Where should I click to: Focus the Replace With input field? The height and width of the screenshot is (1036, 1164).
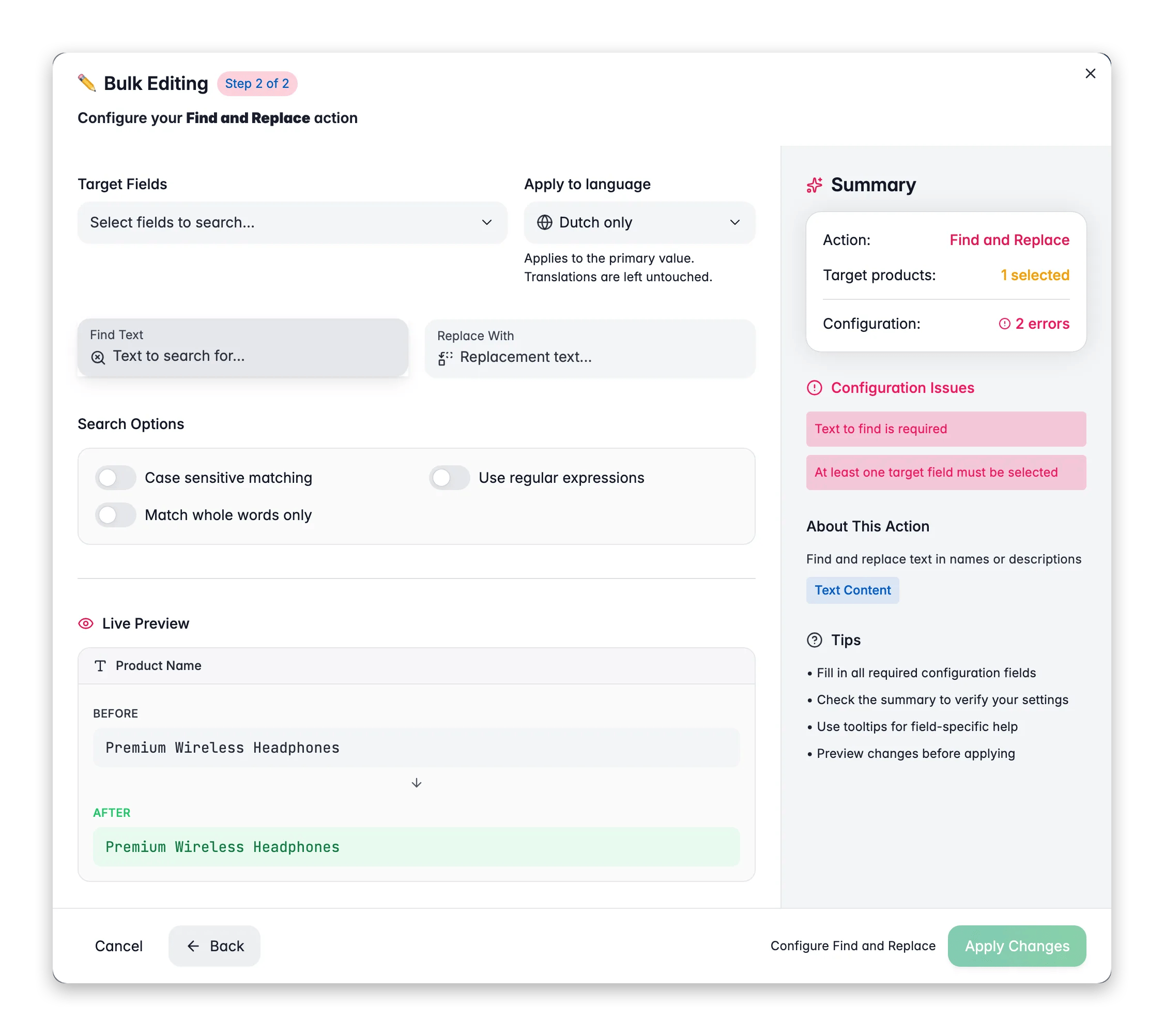point(590,348)
